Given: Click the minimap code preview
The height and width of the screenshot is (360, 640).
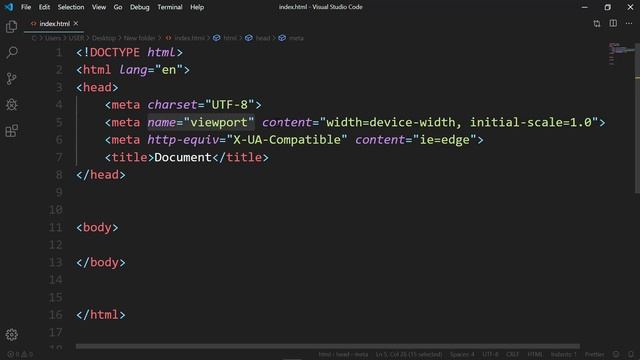Looking at the screenshot, I should [622, 53].
